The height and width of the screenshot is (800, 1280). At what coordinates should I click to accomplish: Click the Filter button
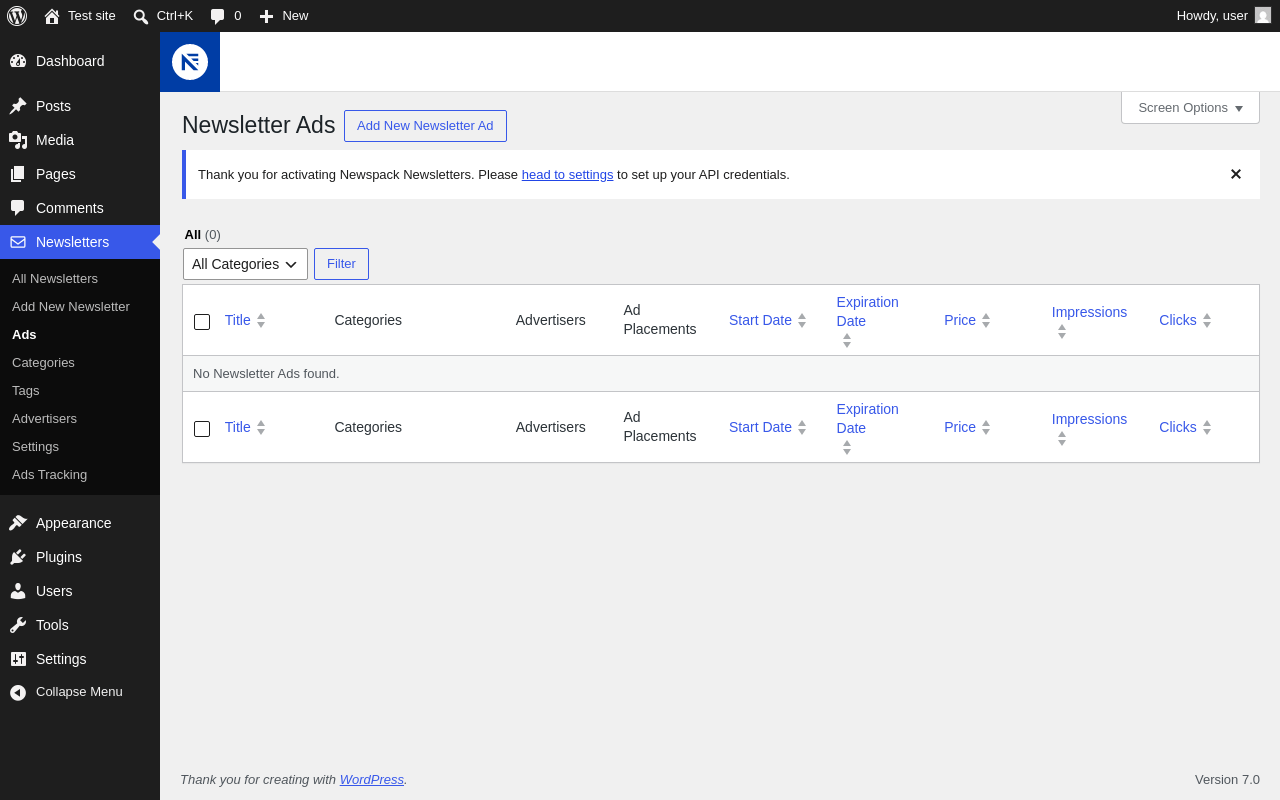[341, 264]
